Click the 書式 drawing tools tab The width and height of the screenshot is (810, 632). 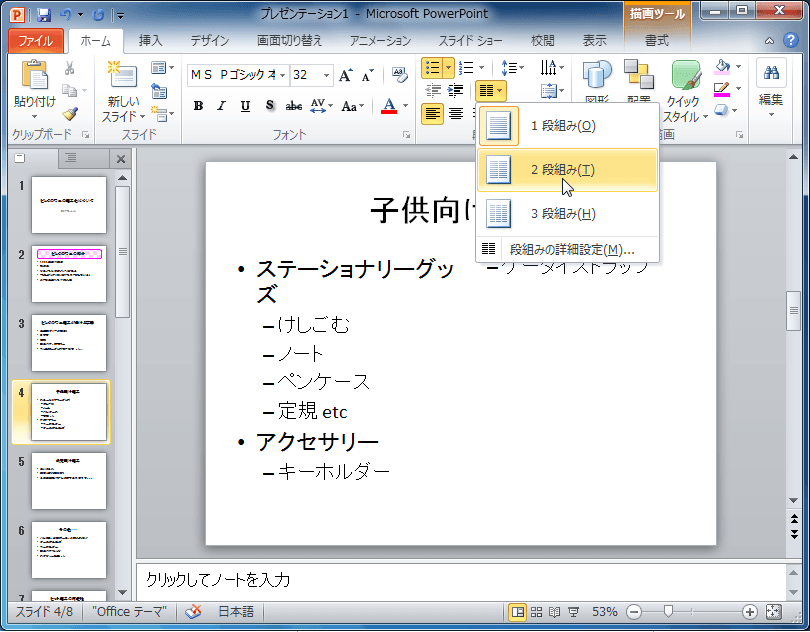tap(657, 41)
